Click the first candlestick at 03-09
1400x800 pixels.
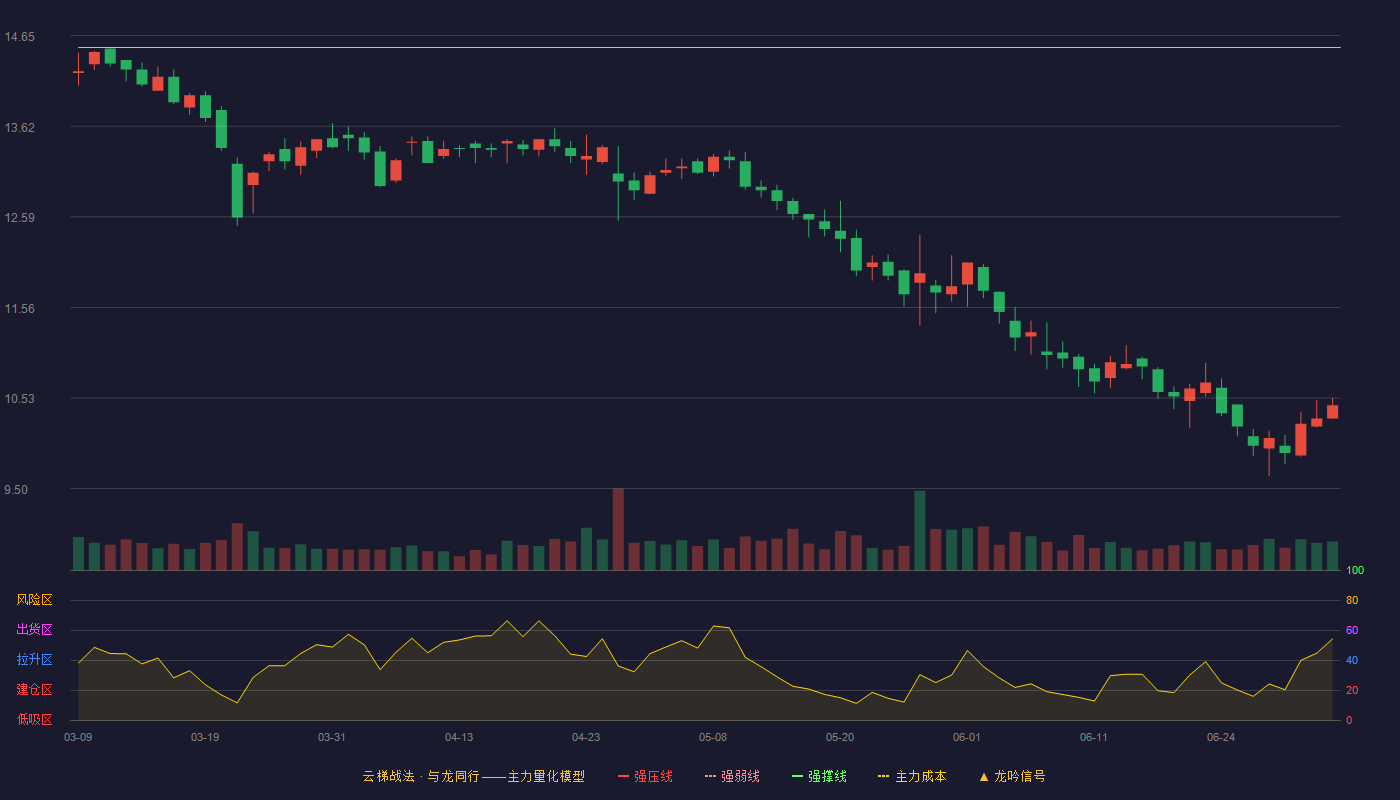pyautogui.click(x=78, y=72)
